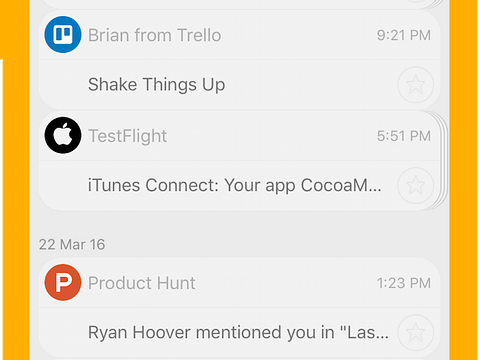Click the 1:23 PM timestamp
The image size is (480, 360).
(404, 283)
